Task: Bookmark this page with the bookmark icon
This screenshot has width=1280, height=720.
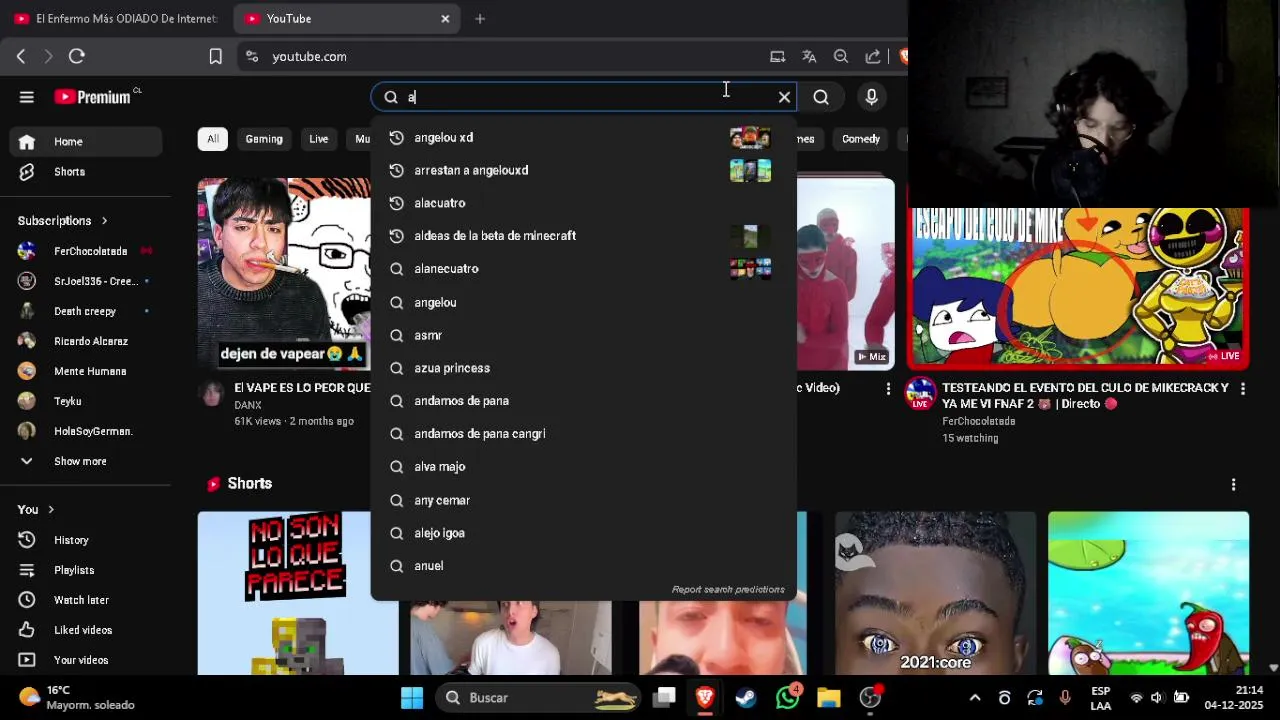Action: (215, 57)
